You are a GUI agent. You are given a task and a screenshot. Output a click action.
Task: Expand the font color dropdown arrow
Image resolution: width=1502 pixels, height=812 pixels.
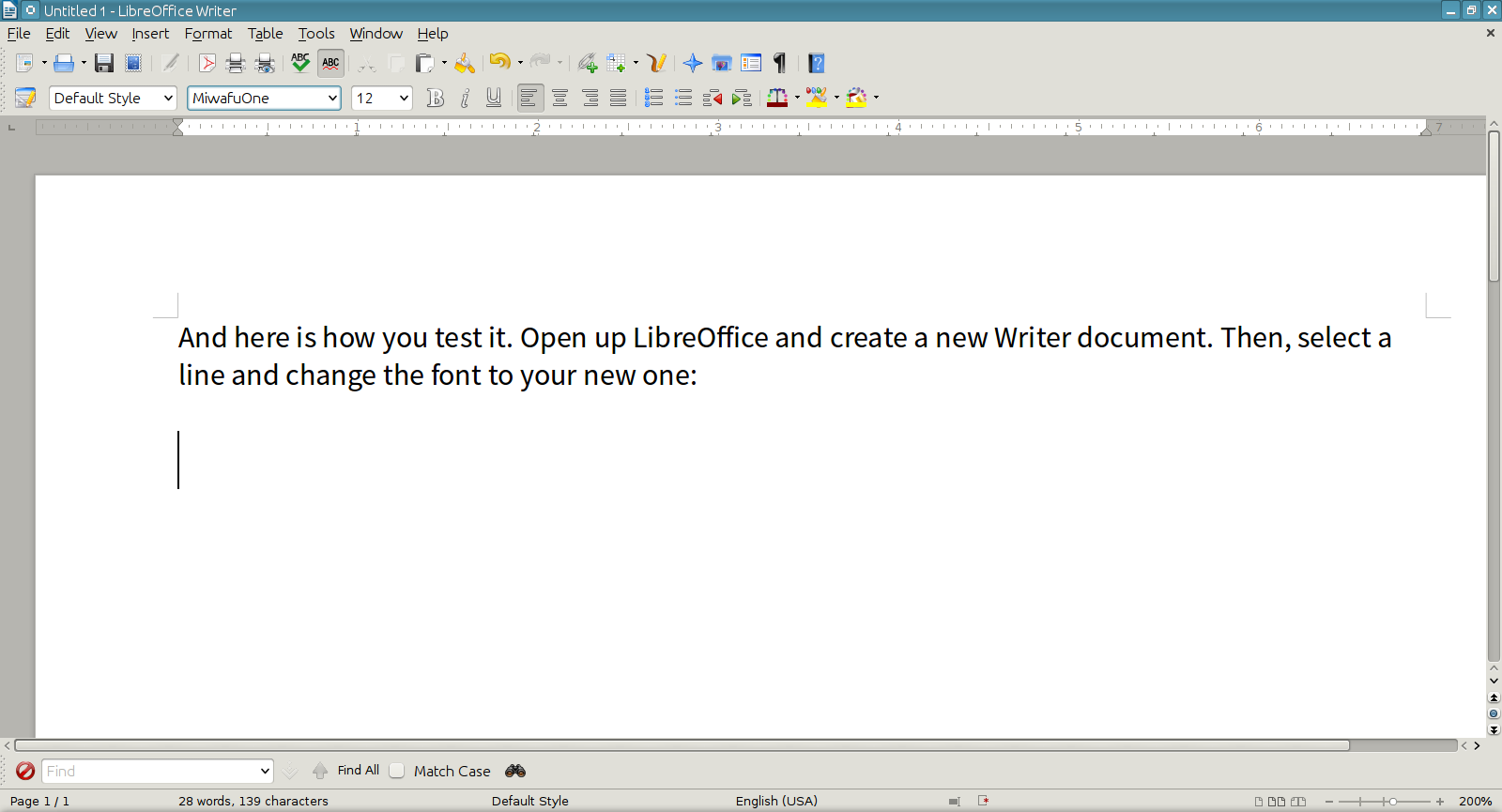pyautogui.click(x=797, y=98)
